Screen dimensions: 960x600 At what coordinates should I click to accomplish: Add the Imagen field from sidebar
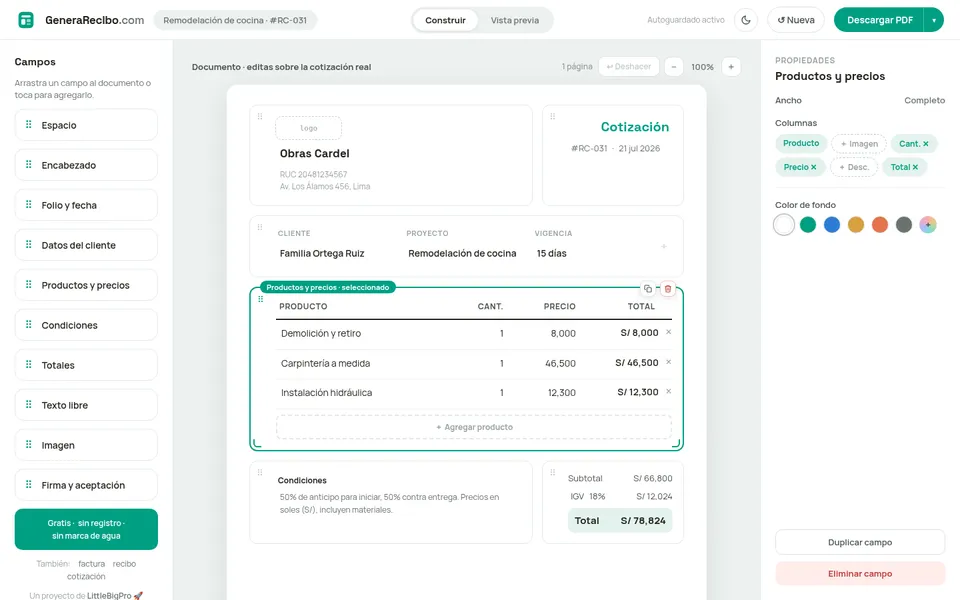tap(86, 445)
